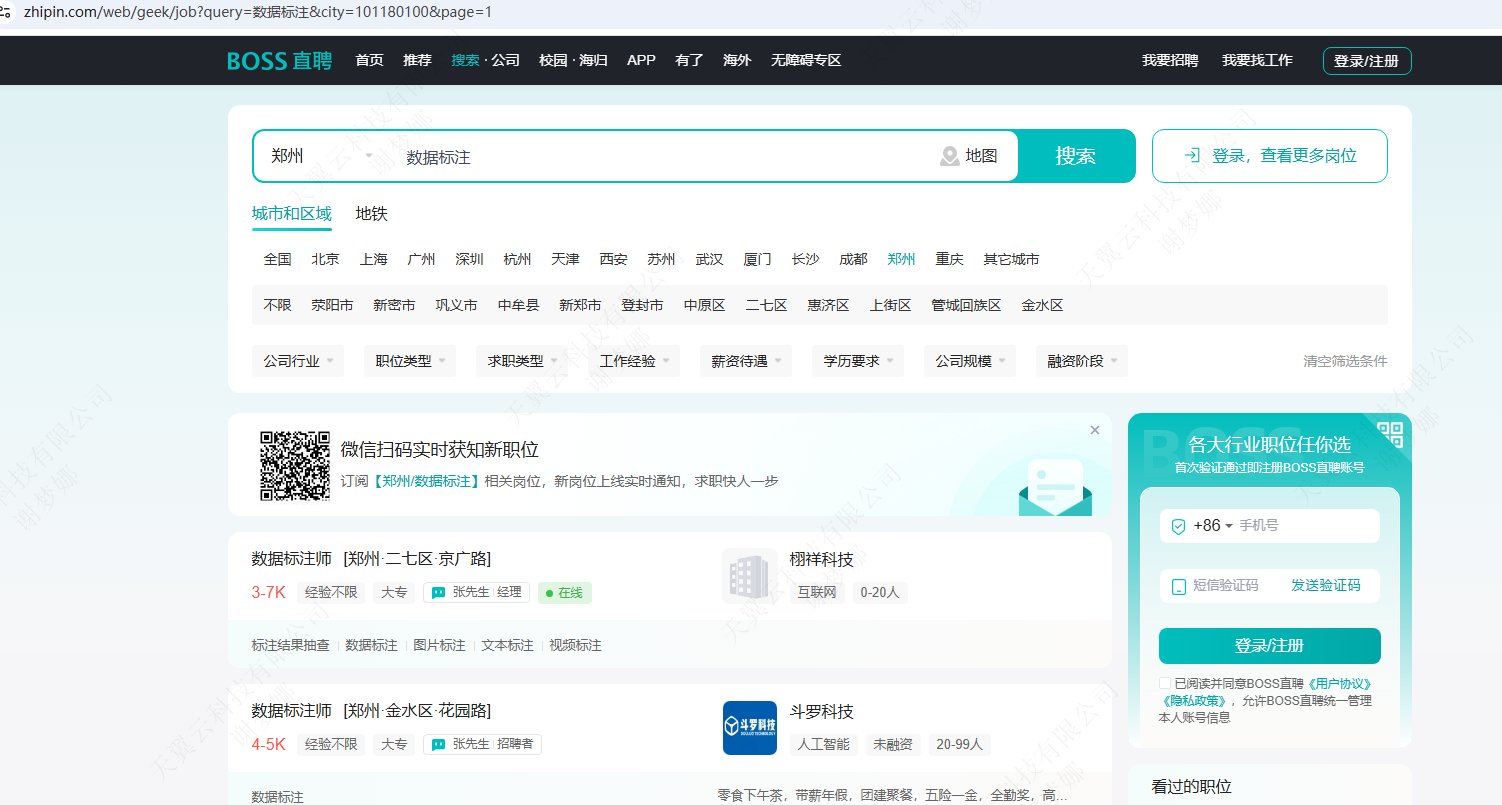The image size is (1502, 805).
Task: Switch to QR code login icon
Action: [x=1390, y=434]
